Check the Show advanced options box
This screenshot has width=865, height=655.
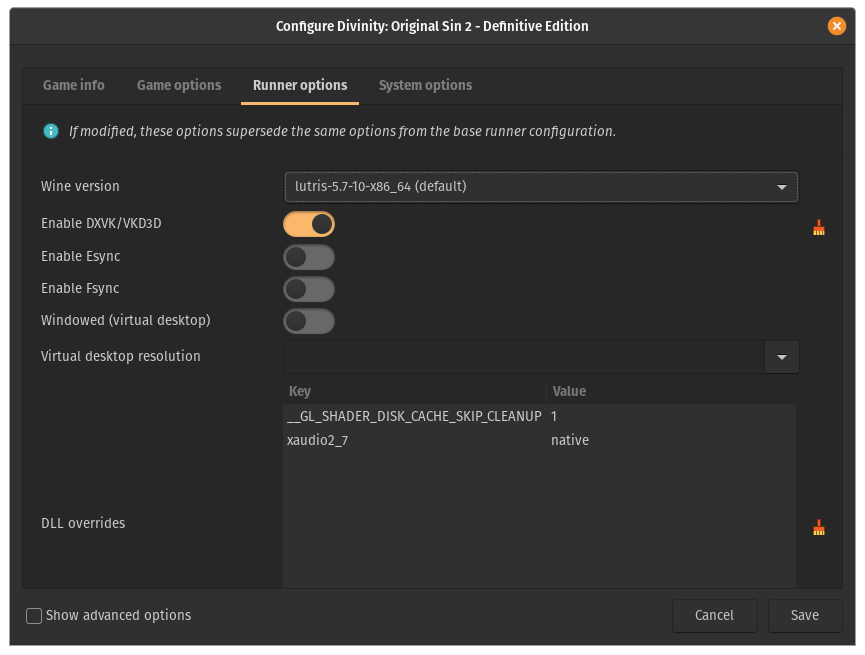click(34, 616)
